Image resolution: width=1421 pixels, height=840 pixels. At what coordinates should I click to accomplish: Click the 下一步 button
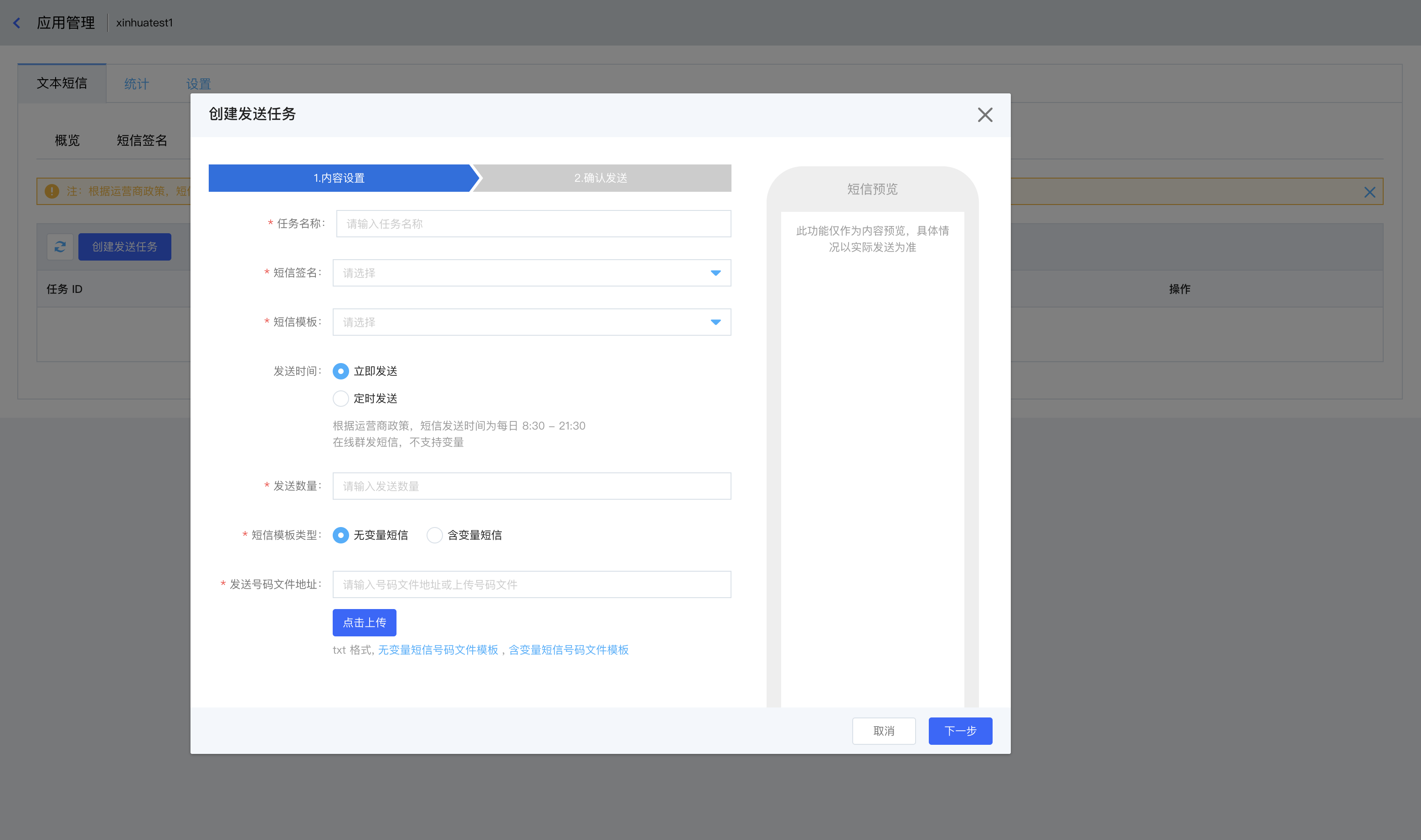click(x=960, y=731)
